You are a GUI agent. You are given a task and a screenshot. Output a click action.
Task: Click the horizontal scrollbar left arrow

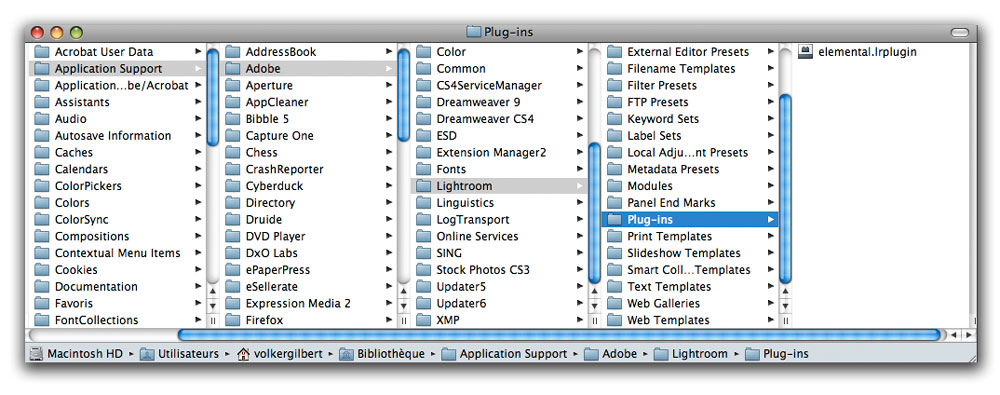[953, 334]
